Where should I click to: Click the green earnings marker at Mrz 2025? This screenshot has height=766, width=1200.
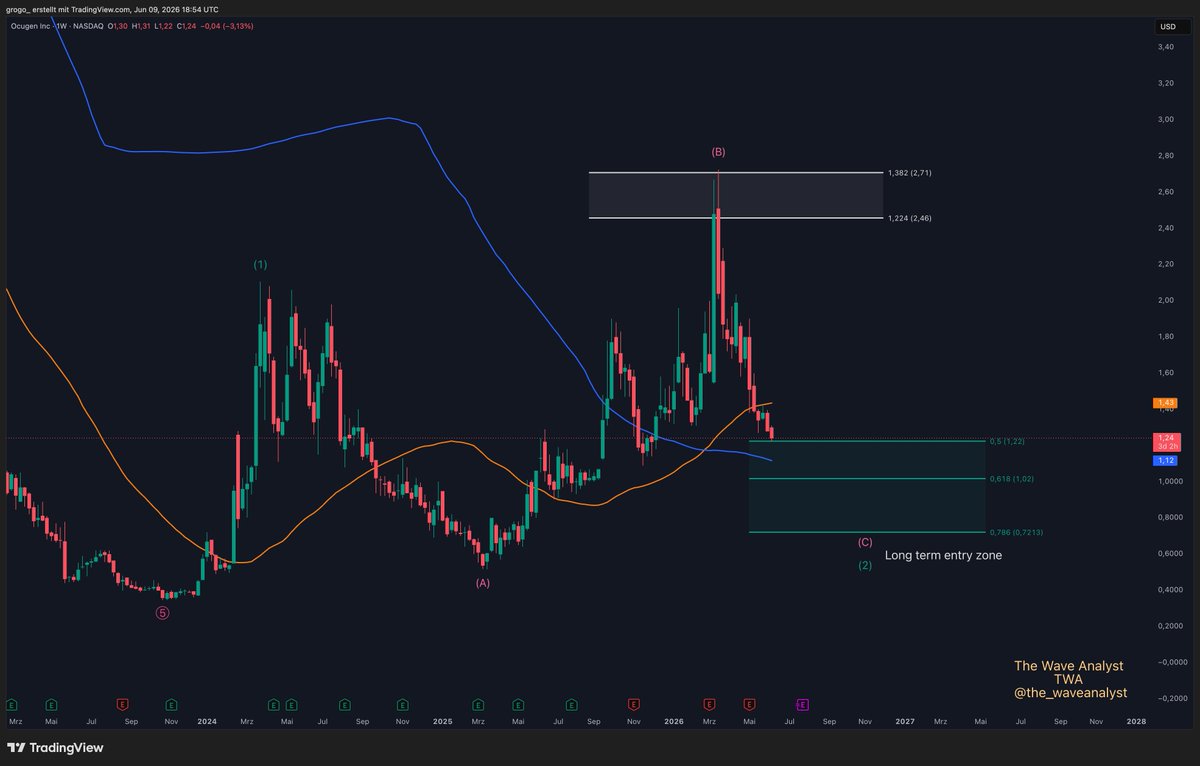coord(477,703)
